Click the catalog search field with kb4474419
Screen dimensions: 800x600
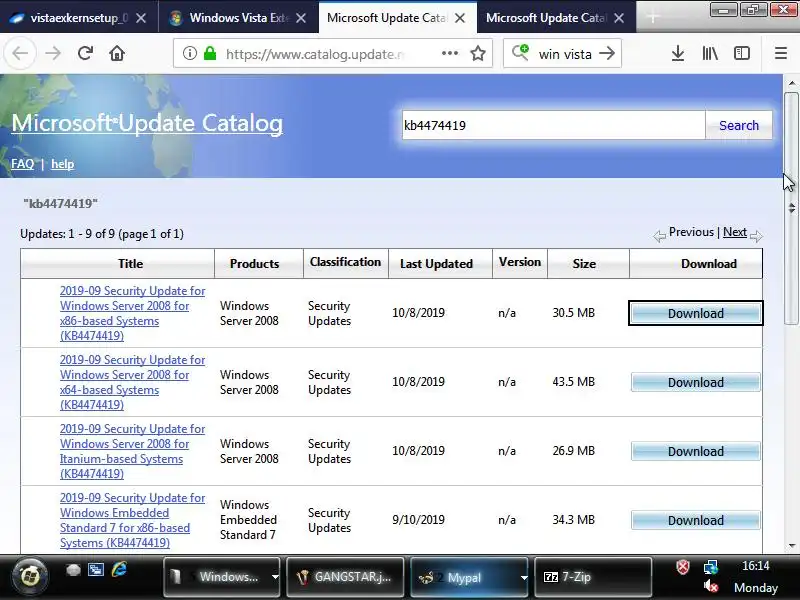[x=554, y=125]
